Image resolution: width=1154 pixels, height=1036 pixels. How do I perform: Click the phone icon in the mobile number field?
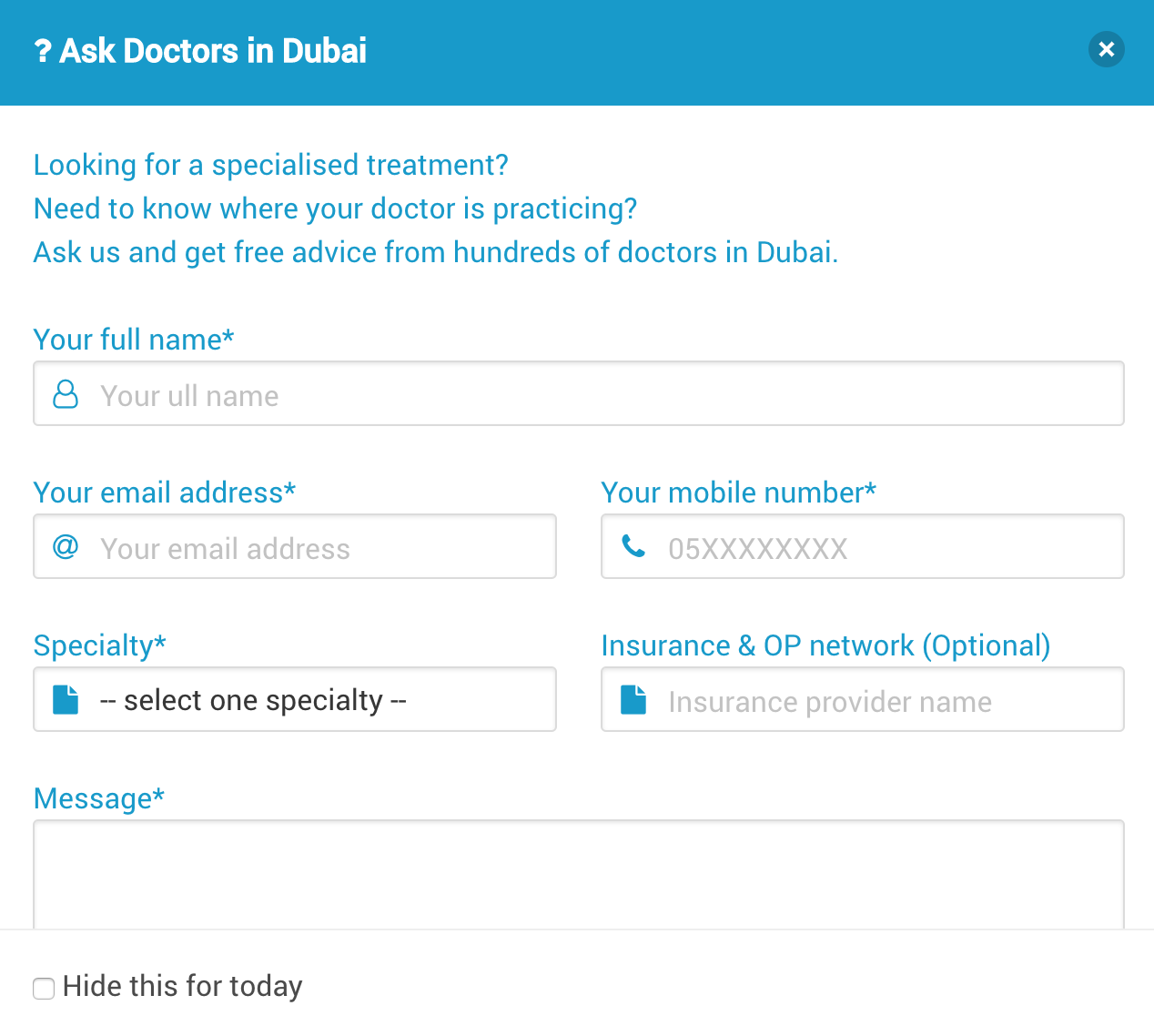[x=633, y=546]
